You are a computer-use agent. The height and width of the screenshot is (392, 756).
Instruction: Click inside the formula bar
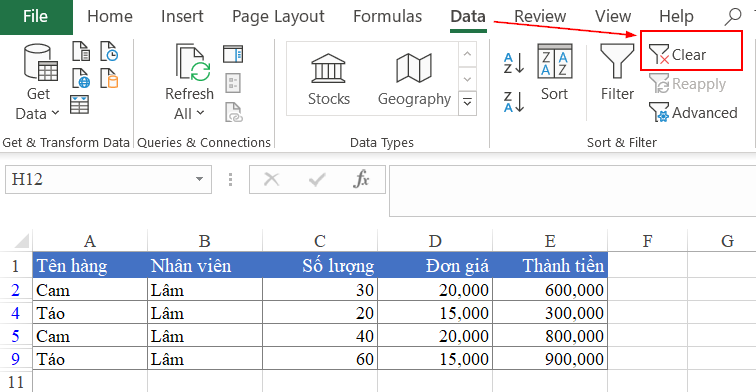pyautogui.click(x=572, y=191)
